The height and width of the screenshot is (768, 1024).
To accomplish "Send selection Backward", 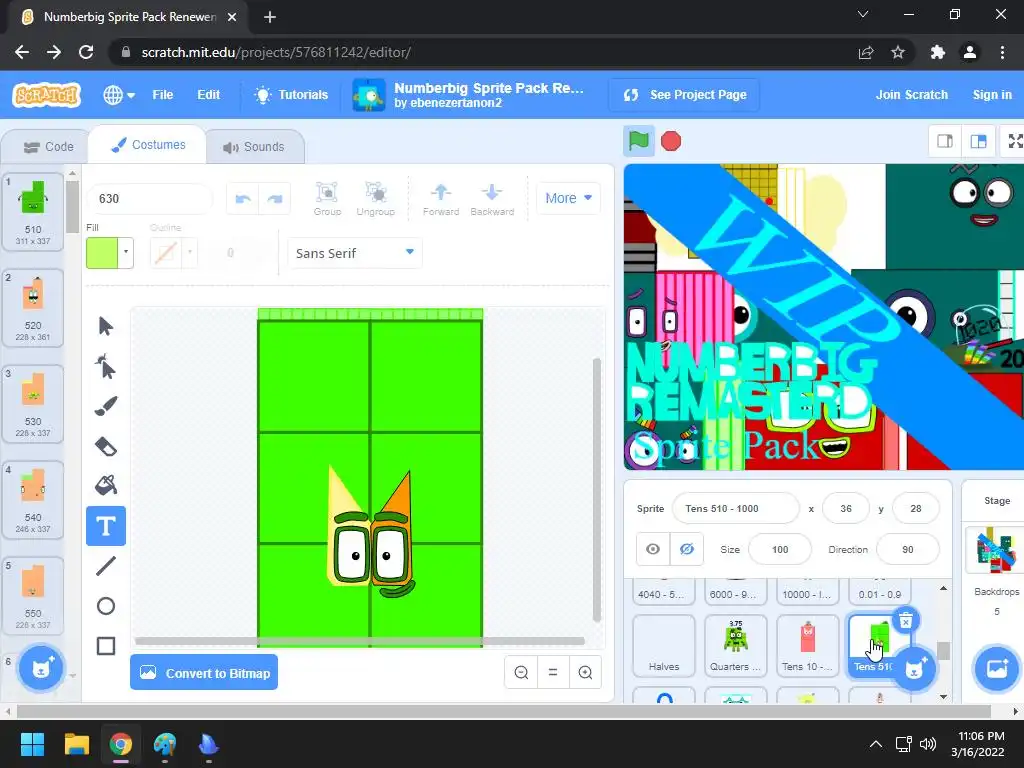I will tap(492, 199).
